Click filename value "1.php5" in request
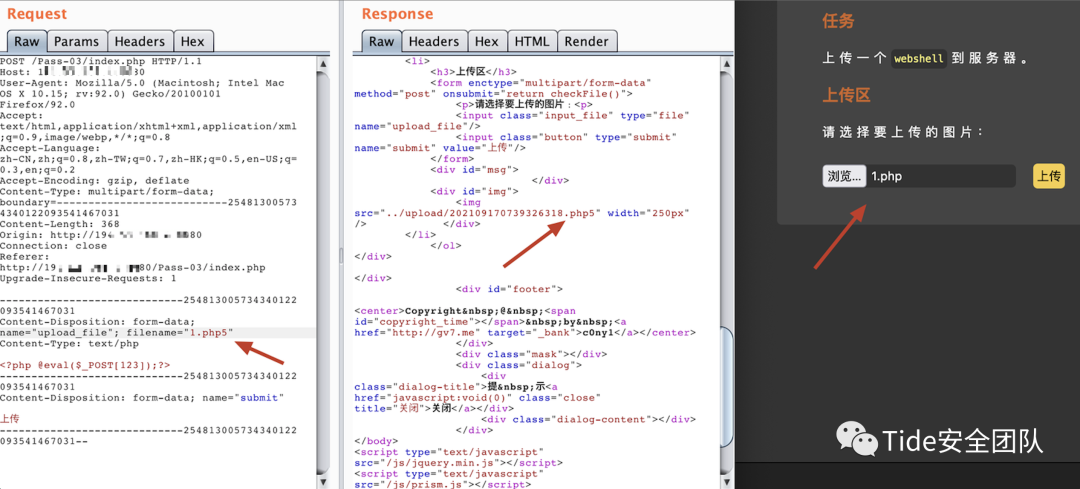 coord(209,333)
